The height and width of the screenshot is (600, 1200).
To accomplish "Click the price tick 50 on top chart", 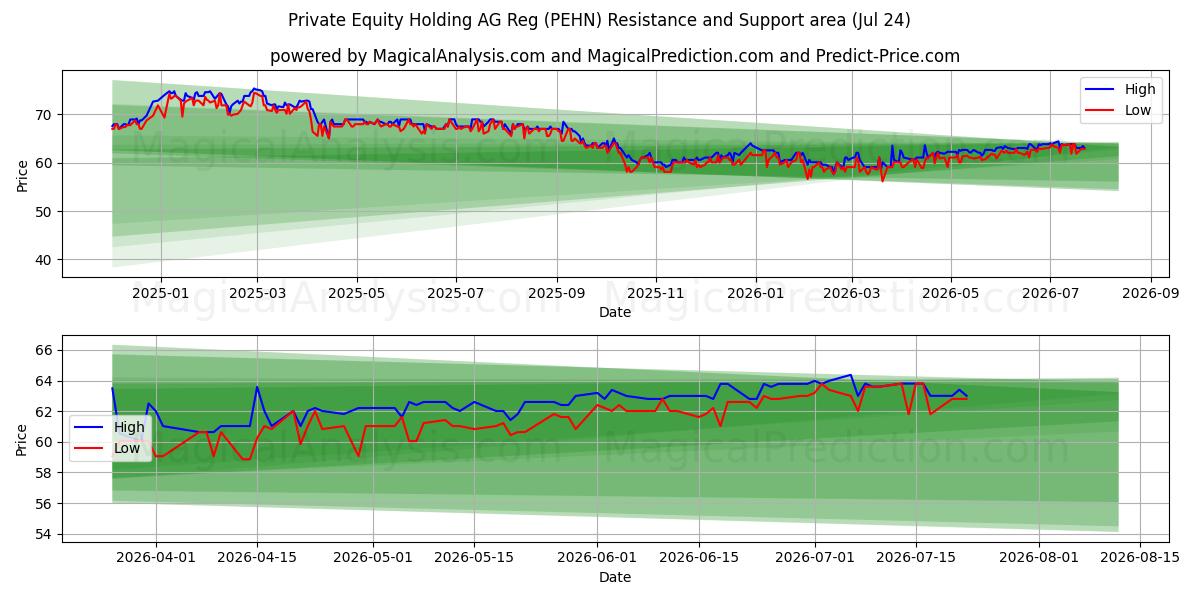I will [x=46, y=212].
